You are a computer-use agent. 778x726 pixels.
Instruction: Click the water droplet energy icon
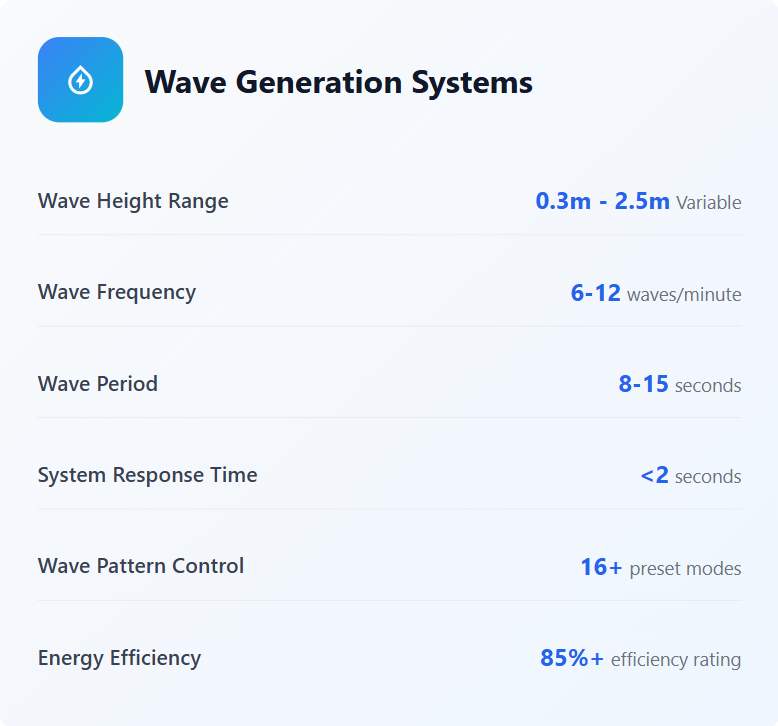click(x=80, y=80)
